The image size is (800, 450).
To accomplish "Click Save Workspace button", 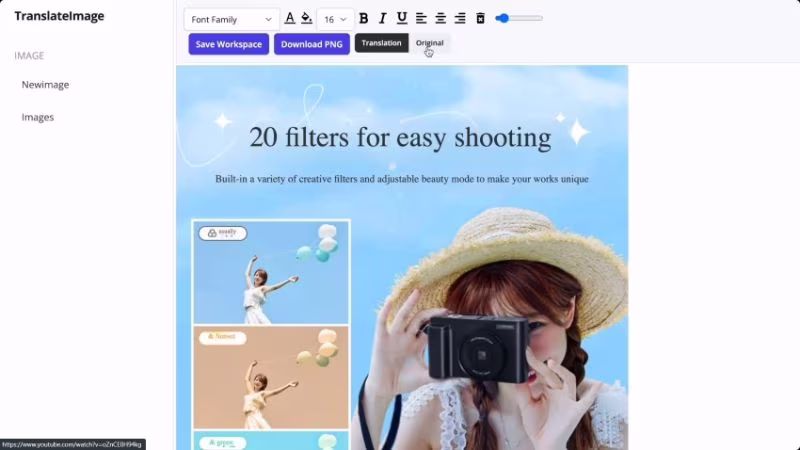I will coord(229,44).
